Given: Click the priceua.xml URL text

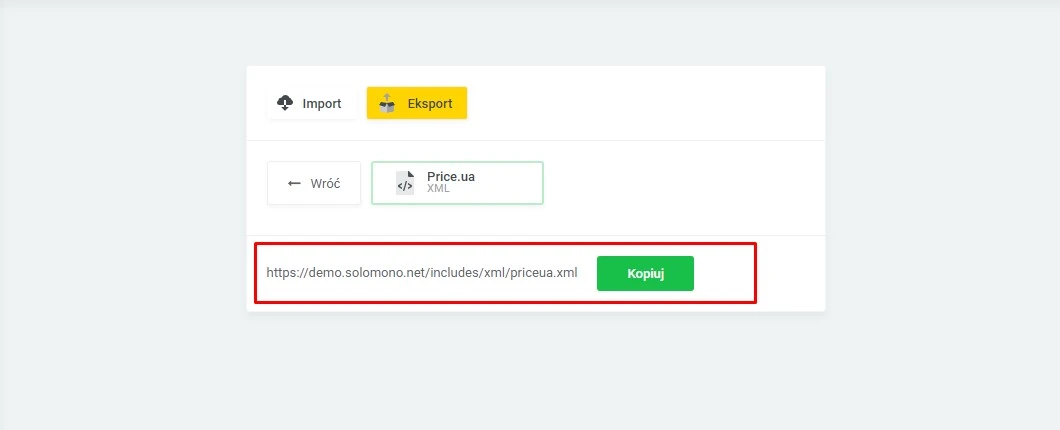Looking at the screenshot, I should point(422,273).
